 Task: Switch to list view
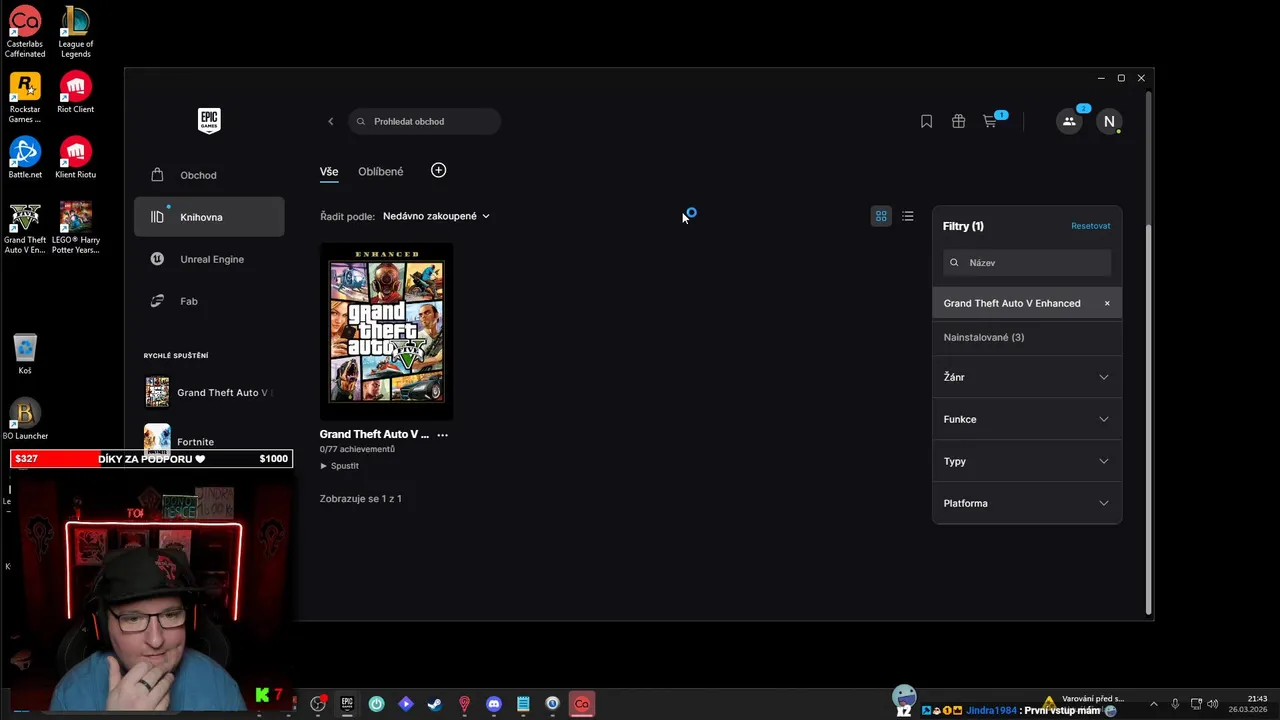pyautogui.click(x=908, y=216)
